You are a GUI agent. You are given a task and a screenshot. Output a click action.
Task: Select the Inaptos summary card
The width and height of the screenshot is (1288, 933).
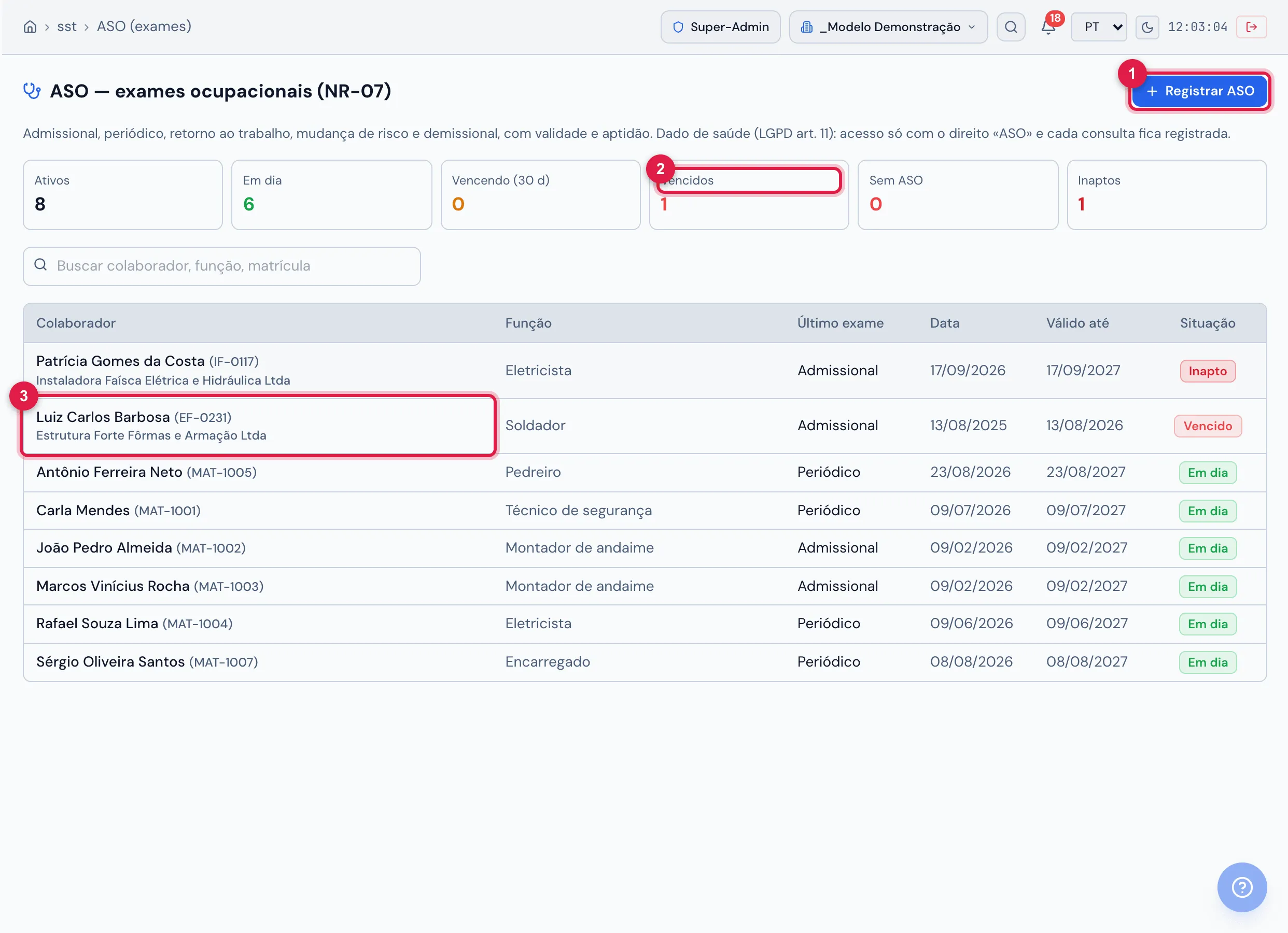coord(1167,195)
